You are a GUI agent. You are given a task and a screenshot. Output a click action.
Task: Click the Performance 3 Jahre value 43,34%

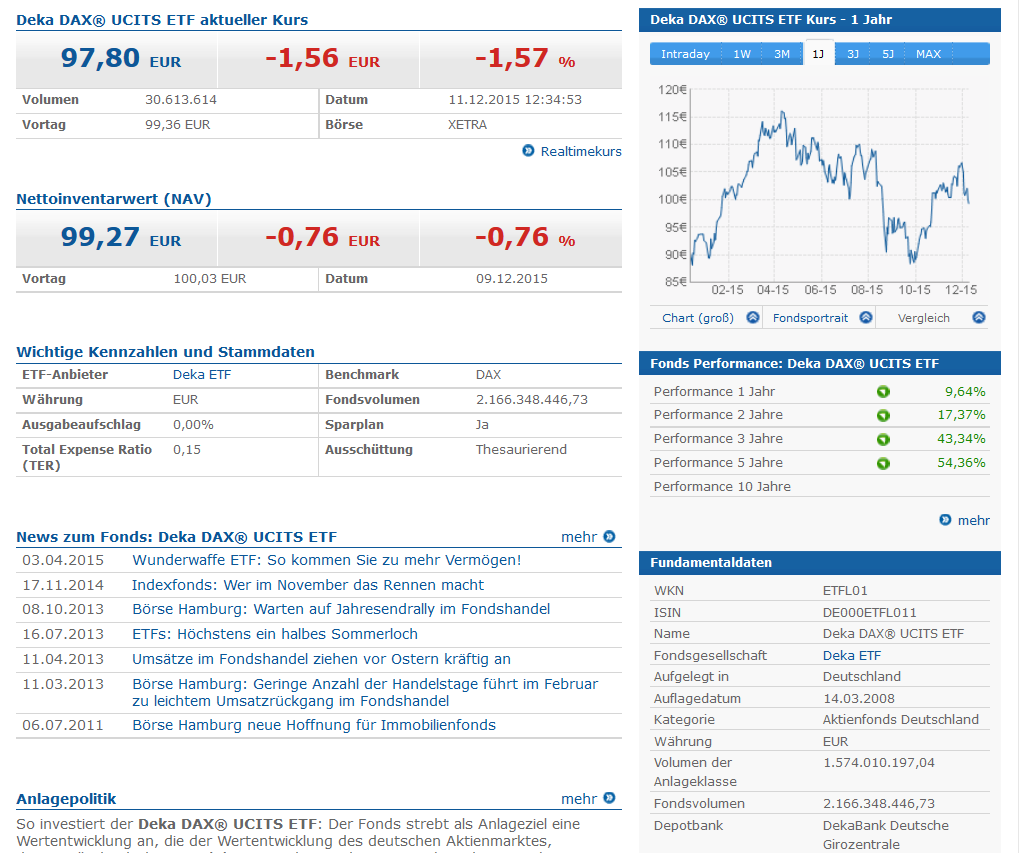[961, 439]
